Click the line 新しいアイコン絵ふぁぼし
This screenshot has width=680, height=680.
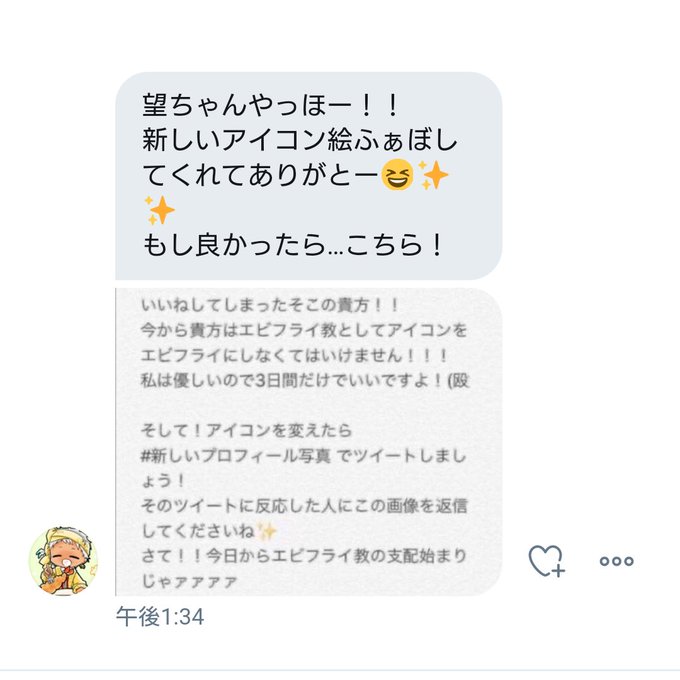(300, 140)
